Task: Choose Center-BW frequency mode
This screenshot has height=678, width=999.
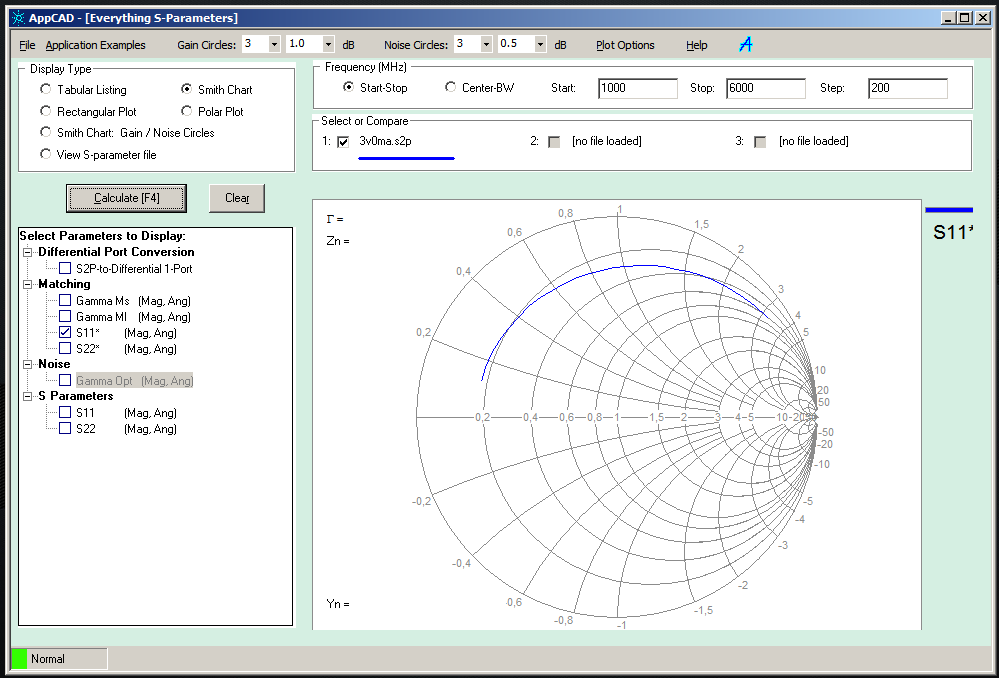Action: pos(450,88)
